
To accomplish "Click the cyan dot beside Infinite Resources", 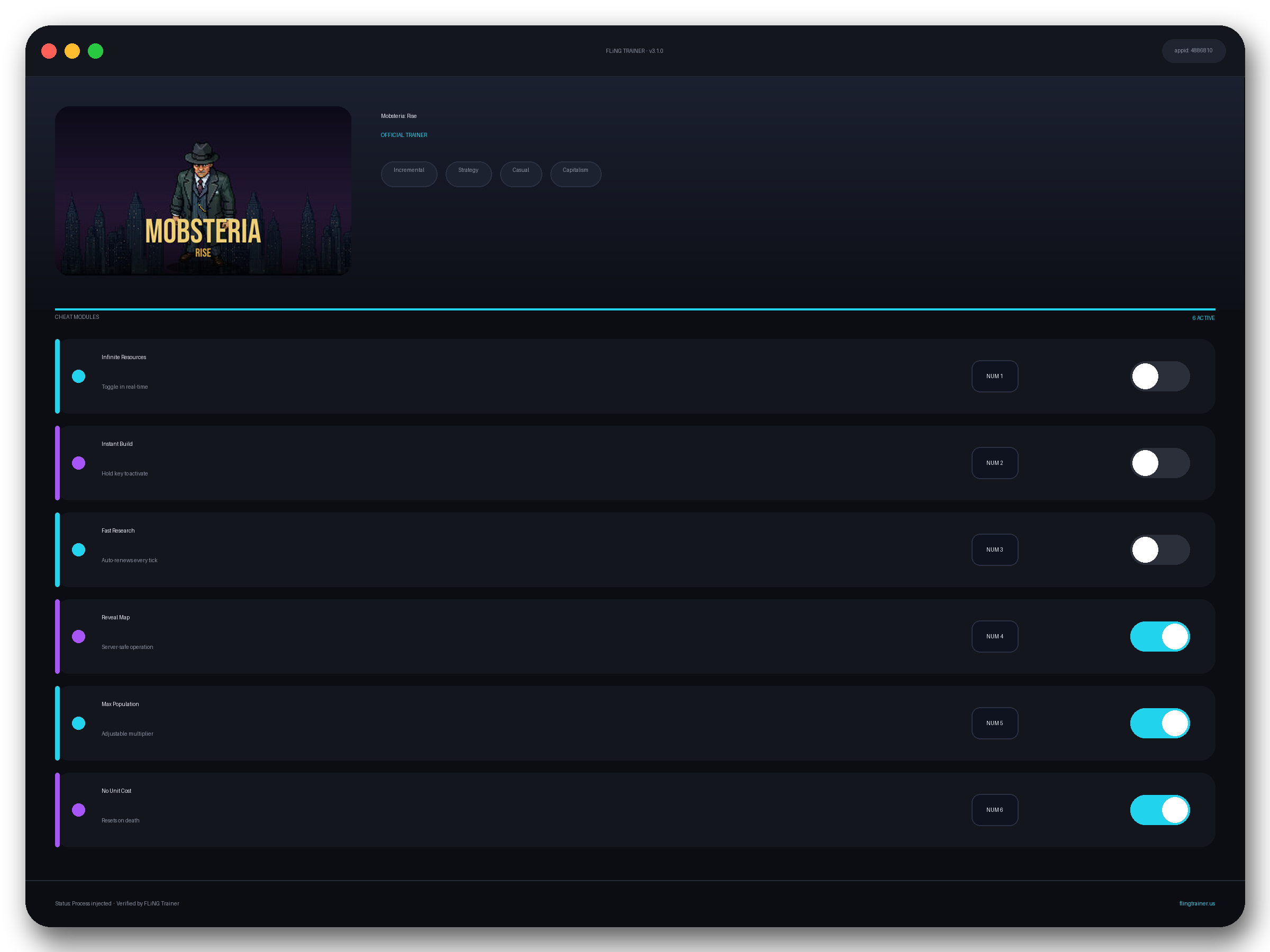I will coord(79,377).
